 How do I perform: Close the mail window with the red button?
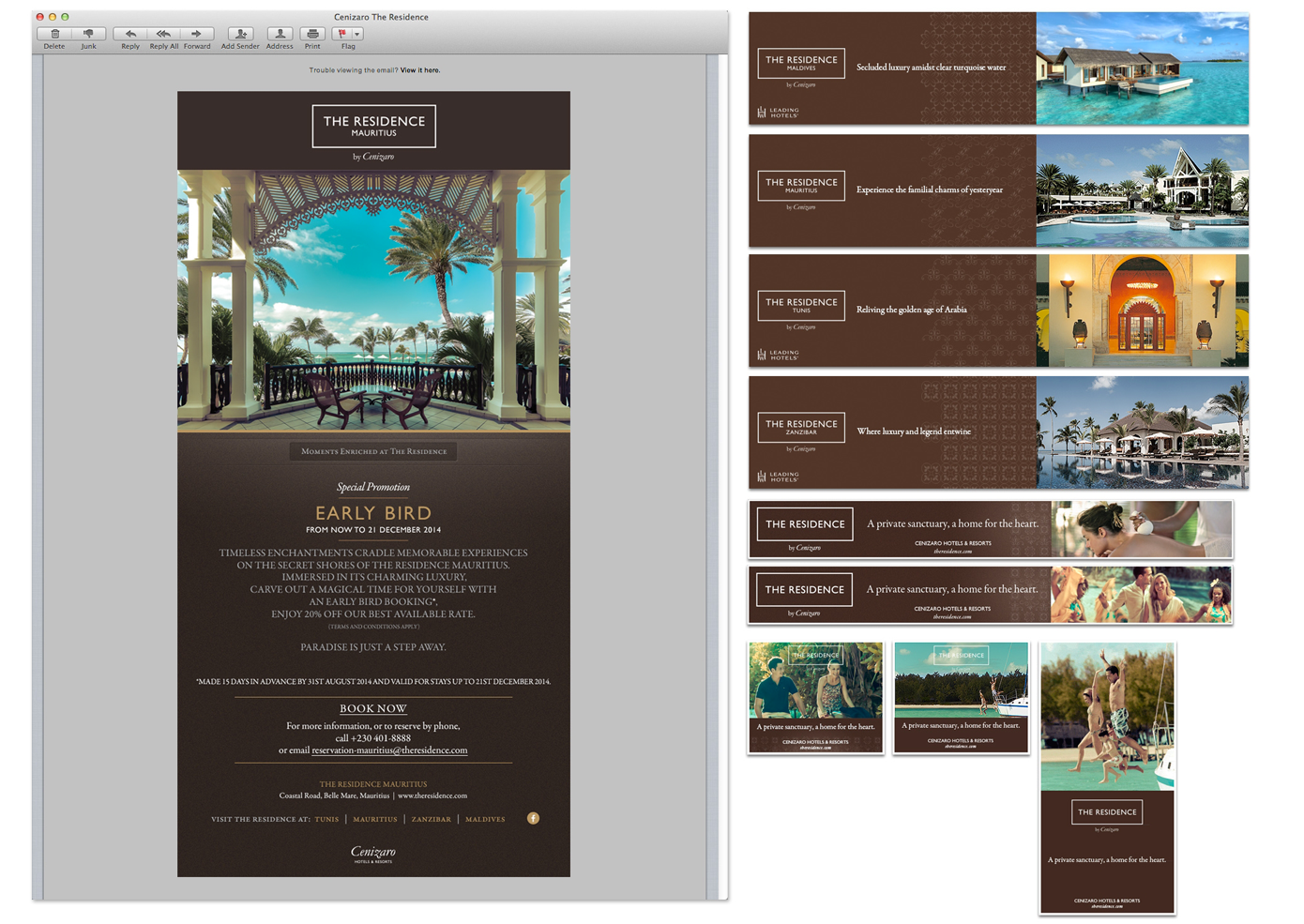click(40, 17)
